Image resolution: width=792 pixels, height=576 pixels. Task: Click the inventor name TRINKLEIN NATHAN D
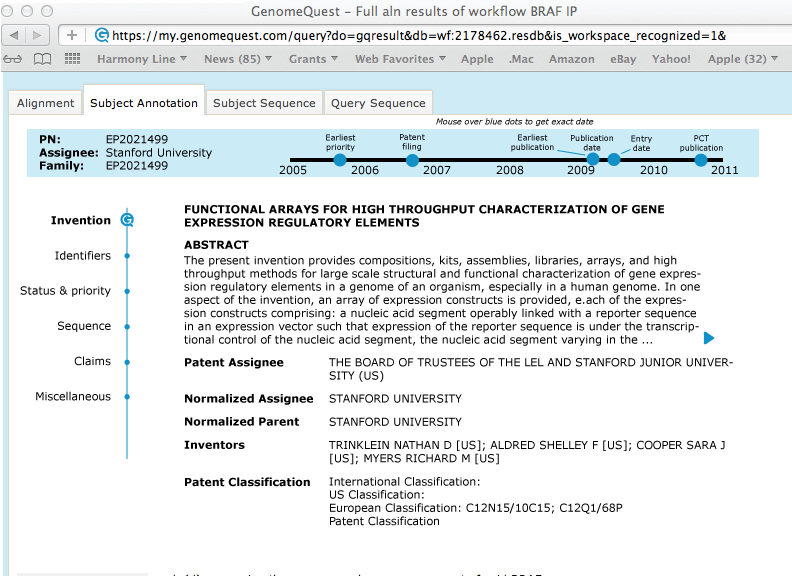coord(390,445)
